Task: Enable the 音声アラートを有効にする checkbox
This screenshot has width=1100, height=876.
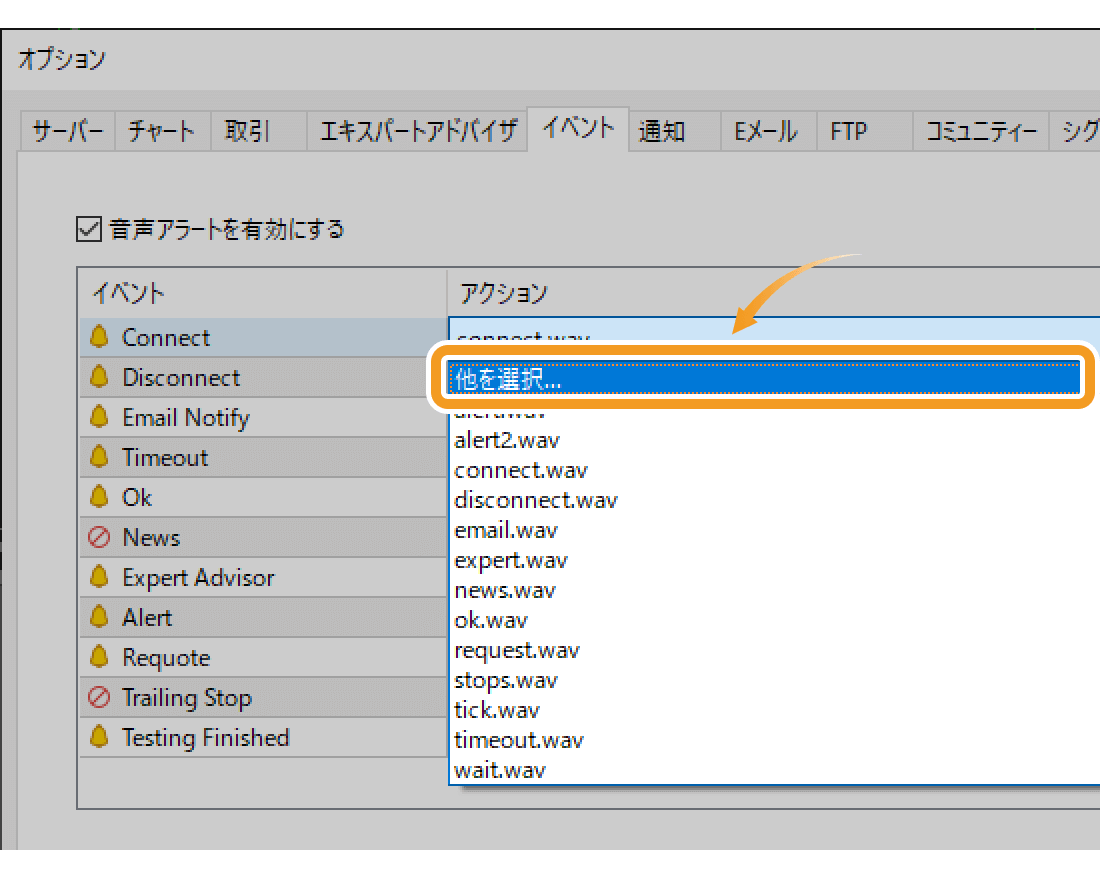Action: coord(87,229)
